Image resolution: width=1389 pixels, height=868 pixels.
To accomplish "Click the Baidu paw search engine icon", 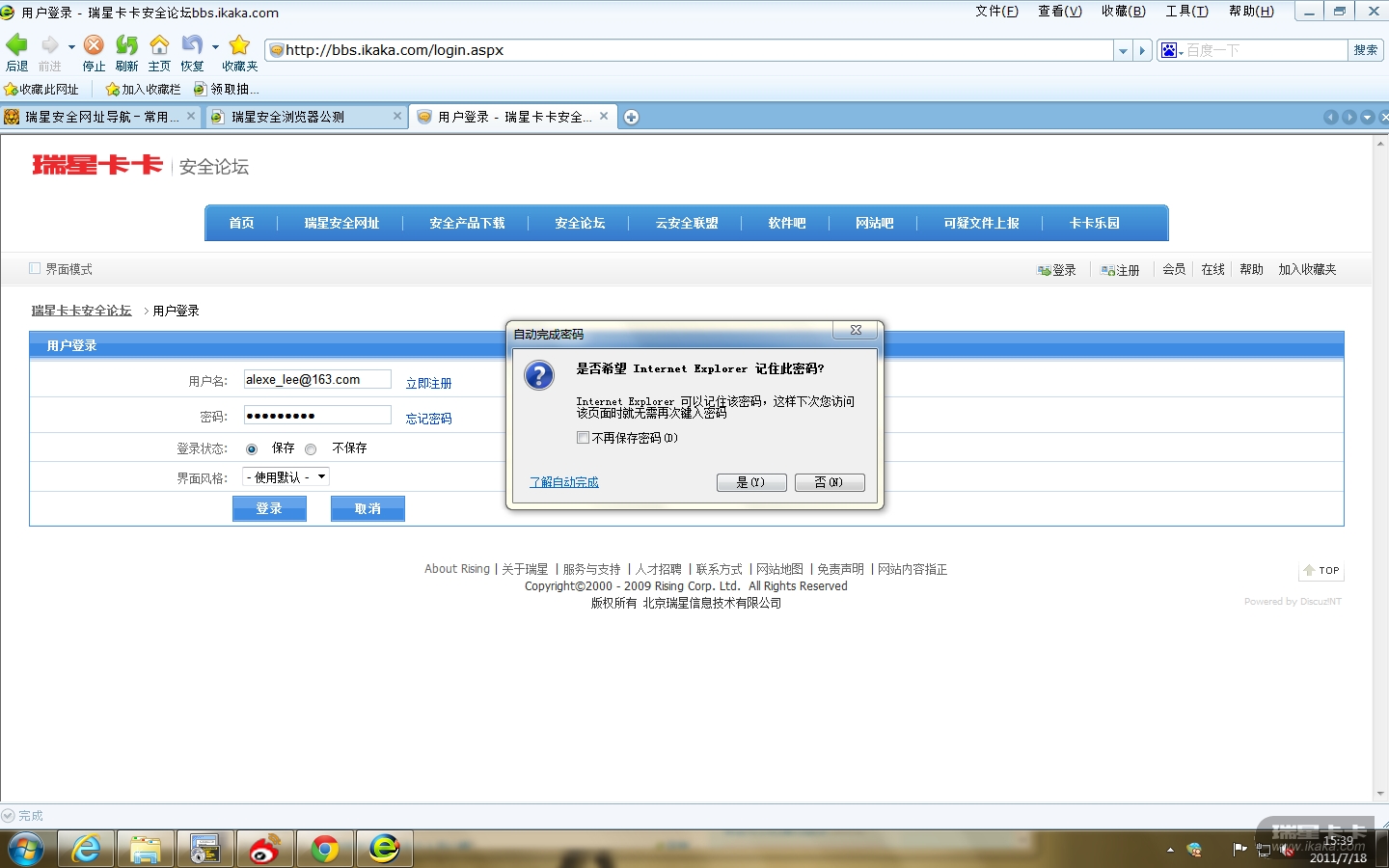I will coord(1169,50).
